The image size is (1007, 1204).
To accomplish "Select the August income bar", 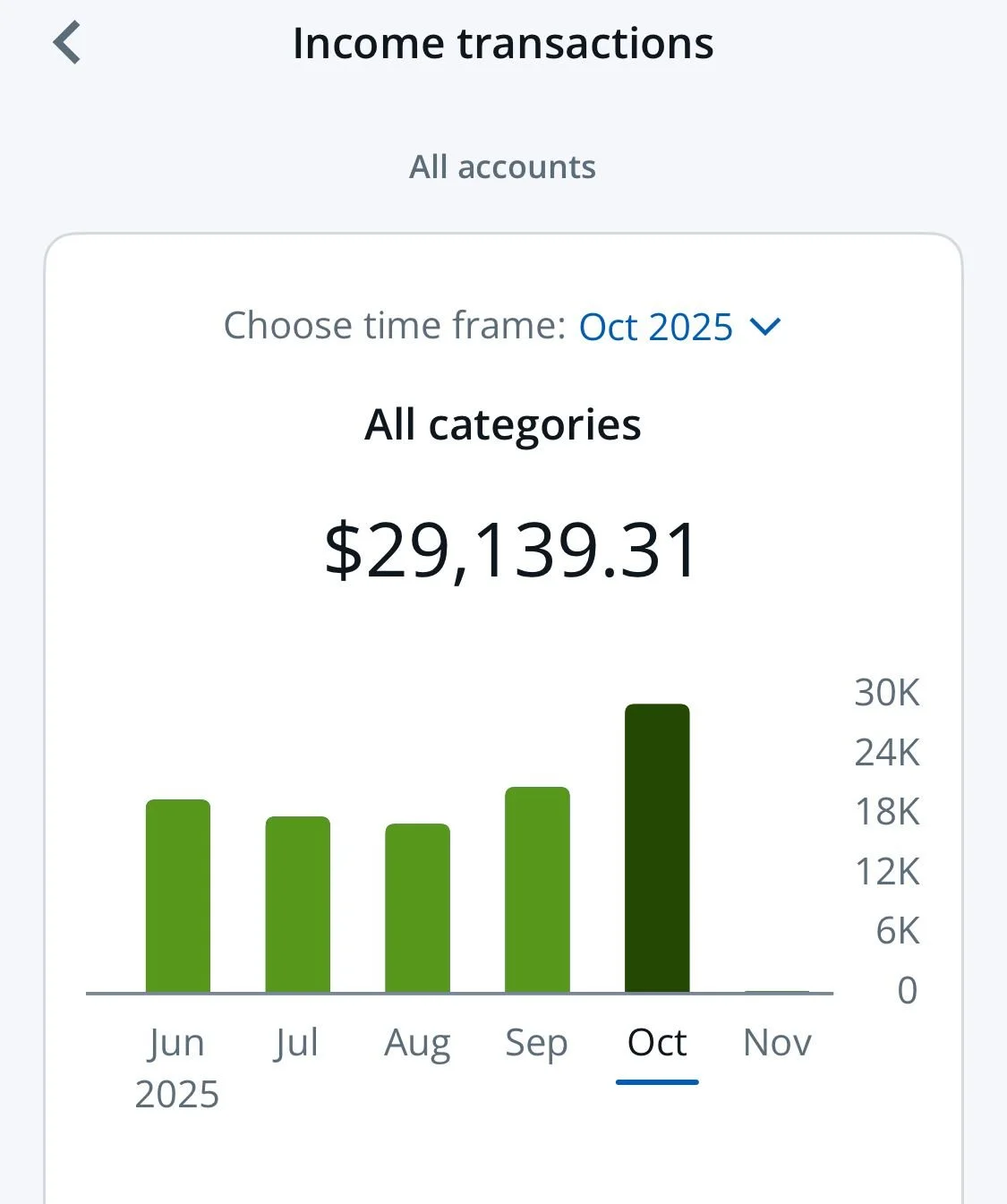I will point(417,908).
